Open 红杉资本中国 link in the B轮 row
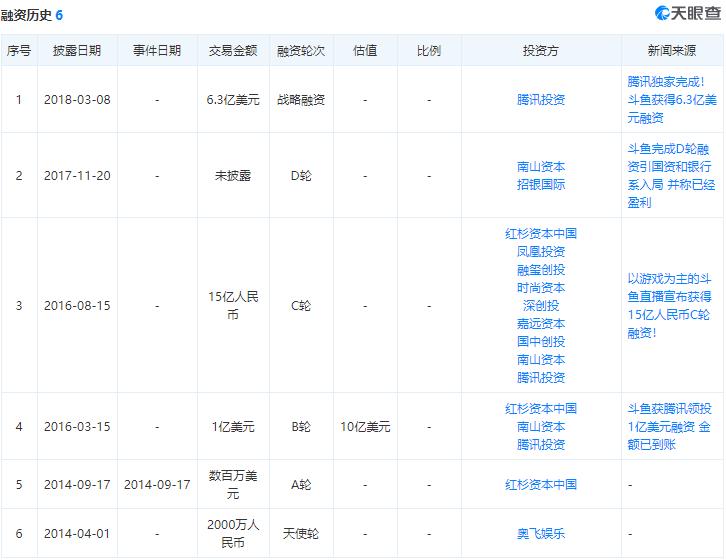 pos(541,409)
